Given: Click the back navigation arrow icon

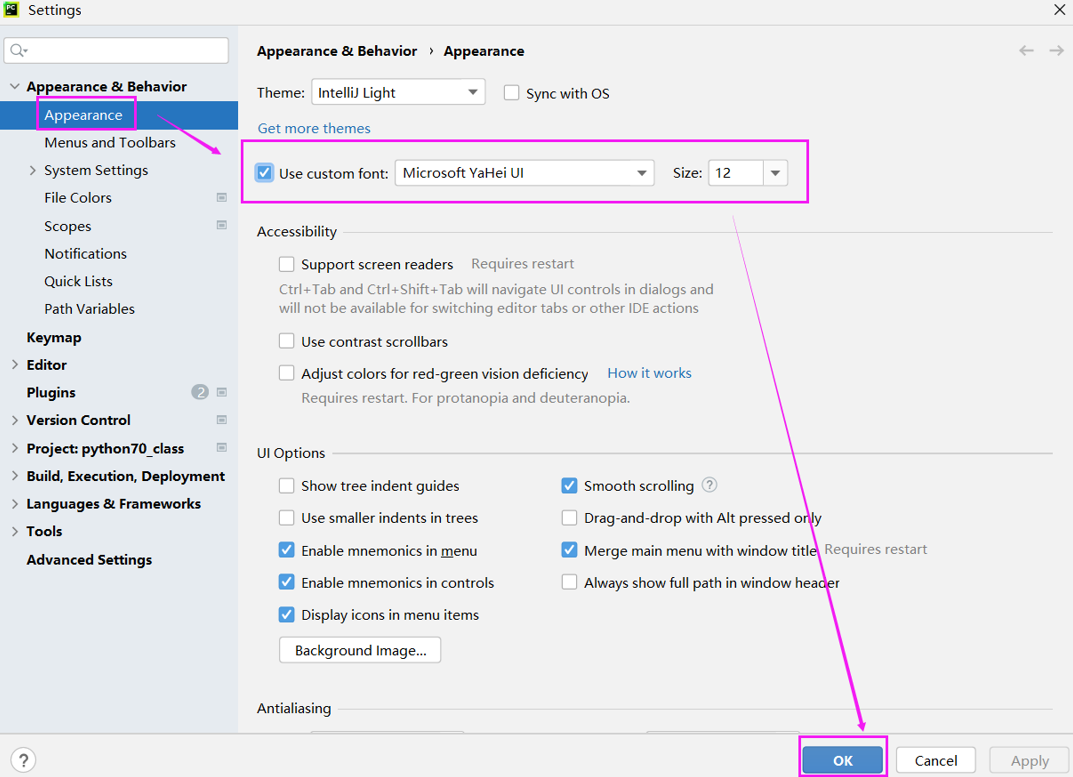Looking at the screenshot, I should [1026, 51].
